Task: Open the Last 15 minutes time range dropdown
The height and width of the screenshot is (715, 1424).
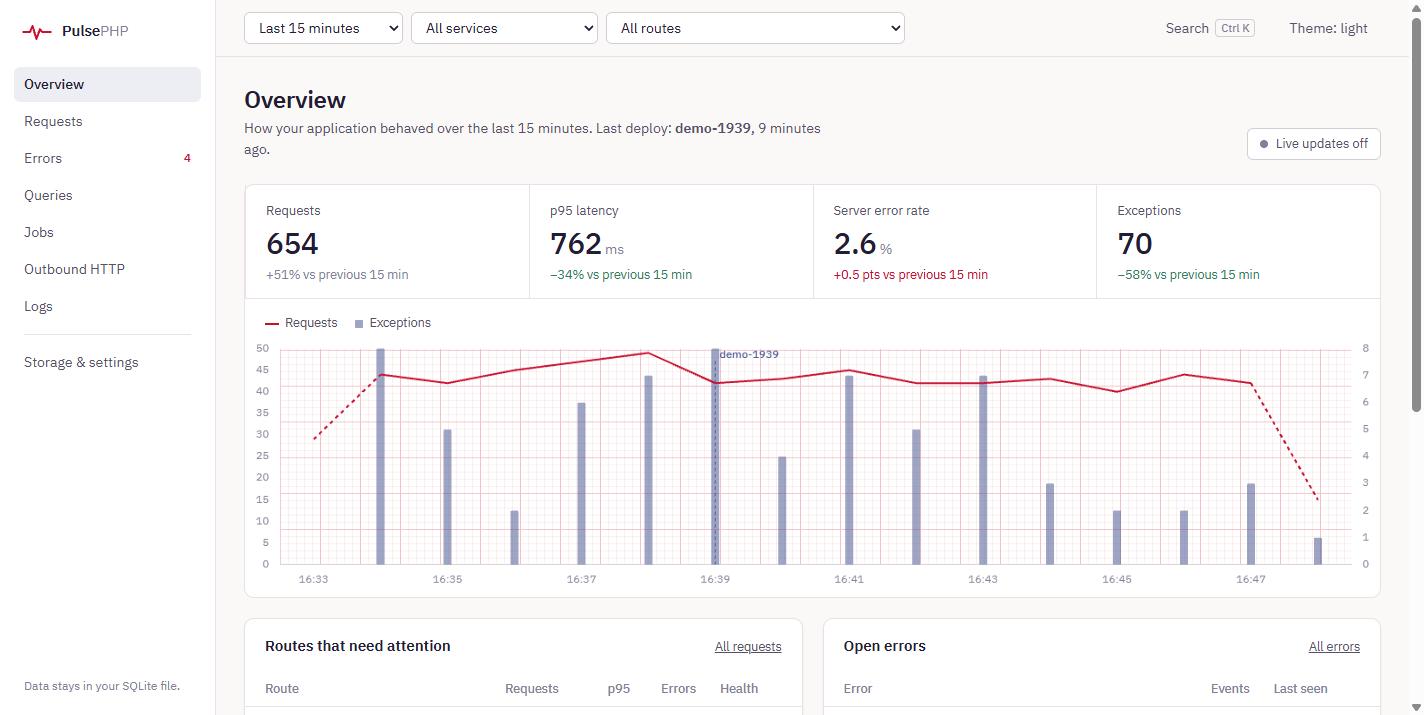Action: (323, 28)
